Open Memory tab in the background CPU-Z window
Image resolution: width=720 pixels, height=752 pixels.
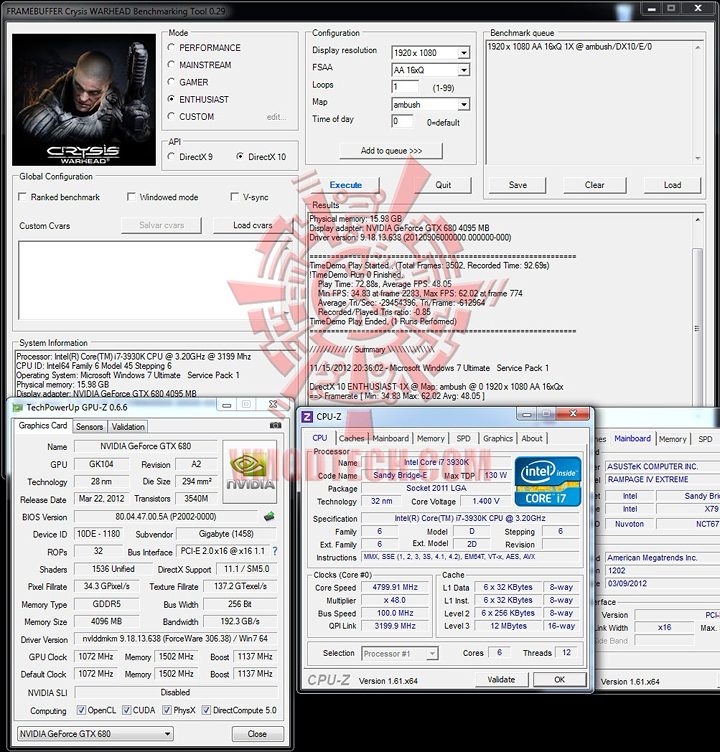coord(672,439)
